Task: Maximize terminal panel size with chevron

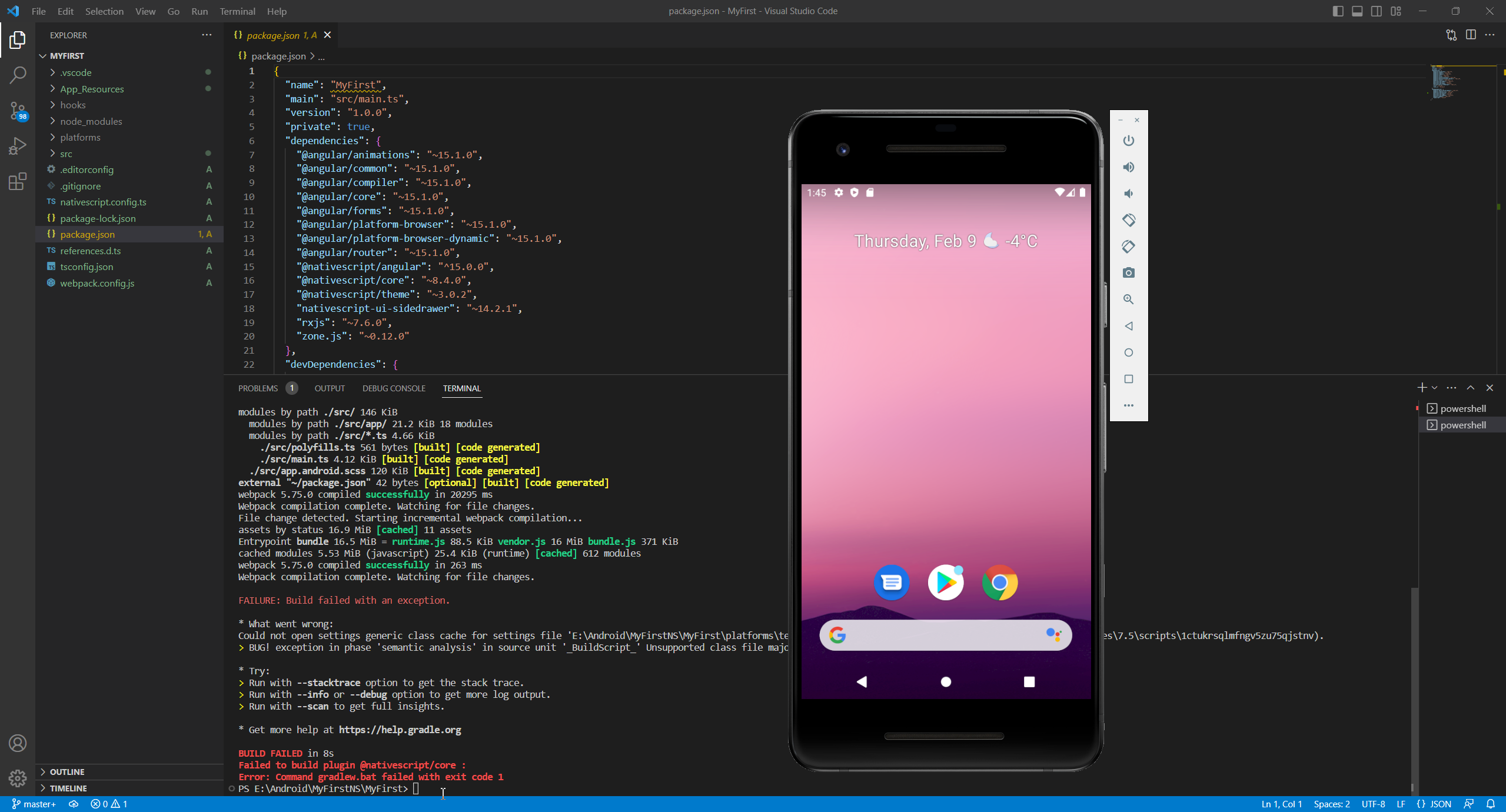Action: point(1470,388)
